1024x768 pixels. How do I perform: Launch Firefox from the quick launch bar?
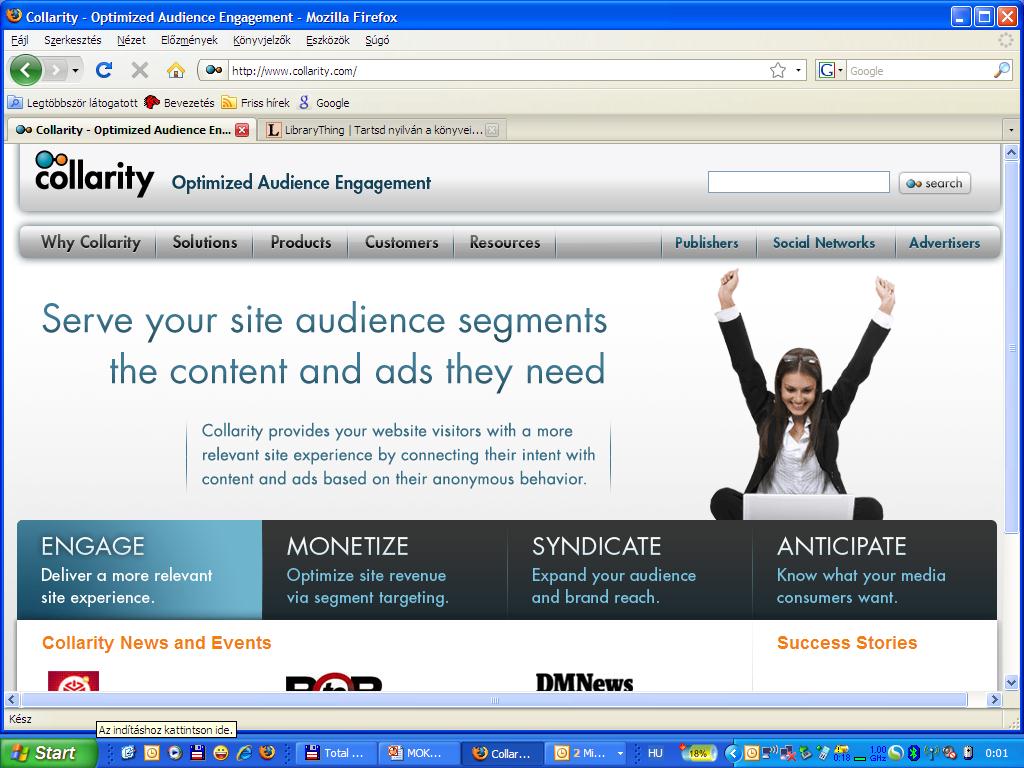(267, 752)
